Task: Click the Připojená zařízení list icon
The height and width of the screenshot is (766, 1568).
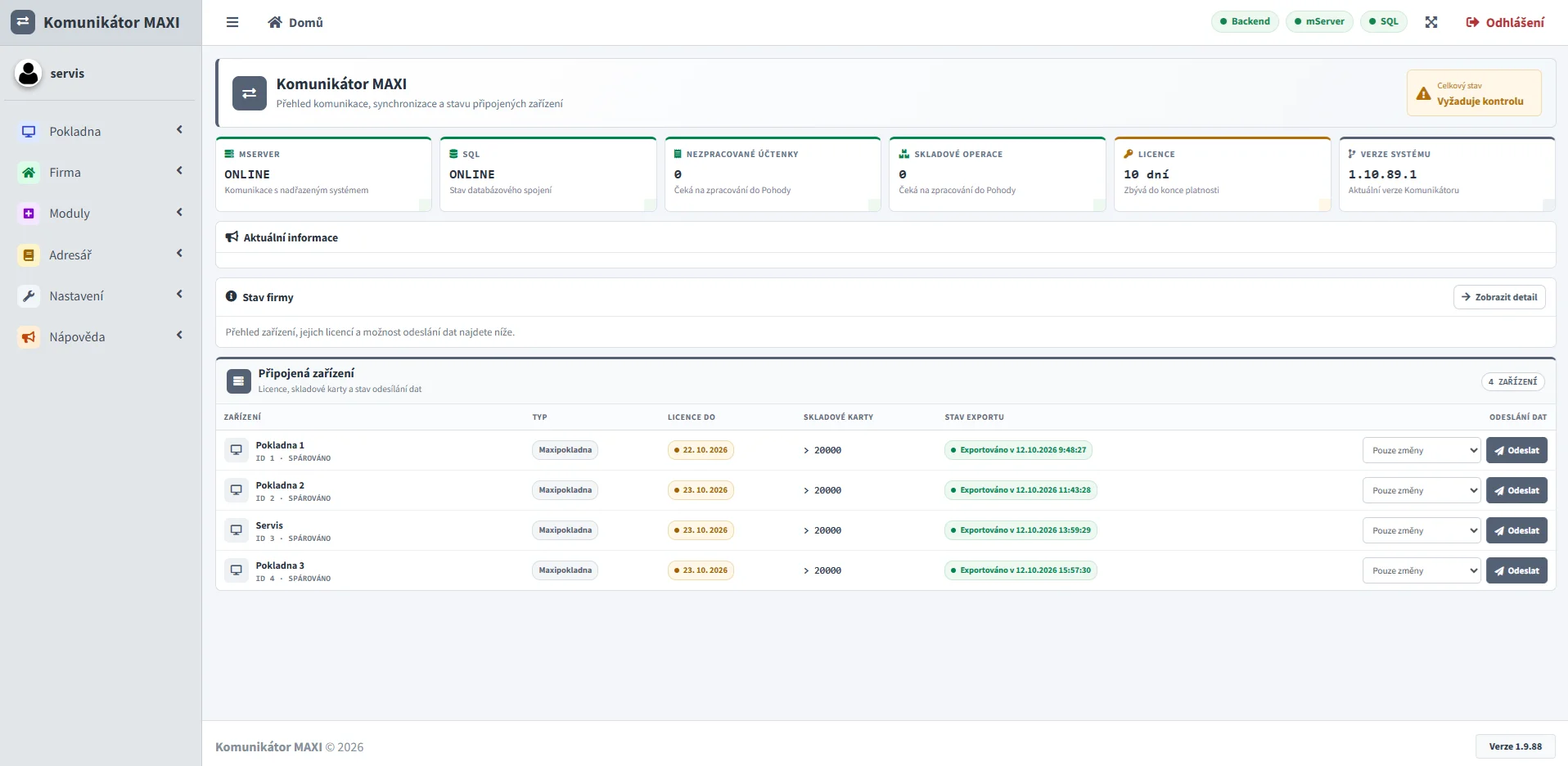Action: [239, 381]
